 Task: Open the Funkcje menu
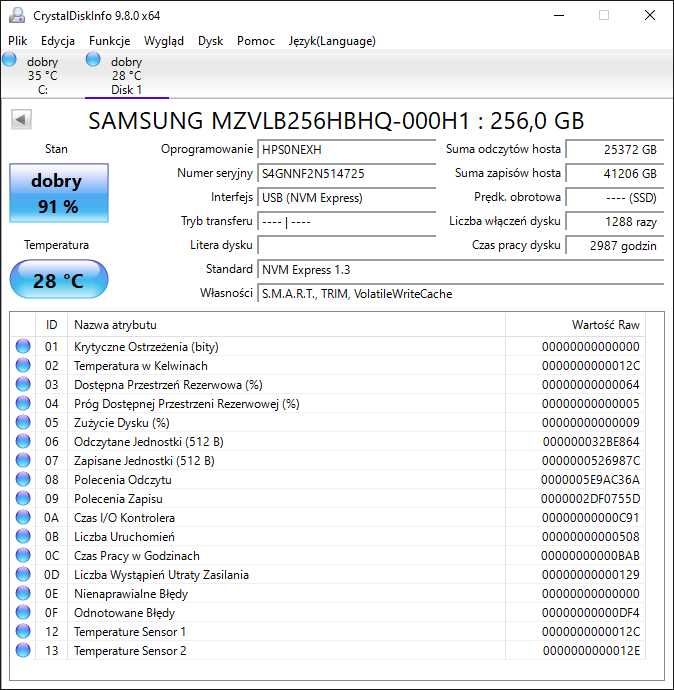[x=110, y=41]
